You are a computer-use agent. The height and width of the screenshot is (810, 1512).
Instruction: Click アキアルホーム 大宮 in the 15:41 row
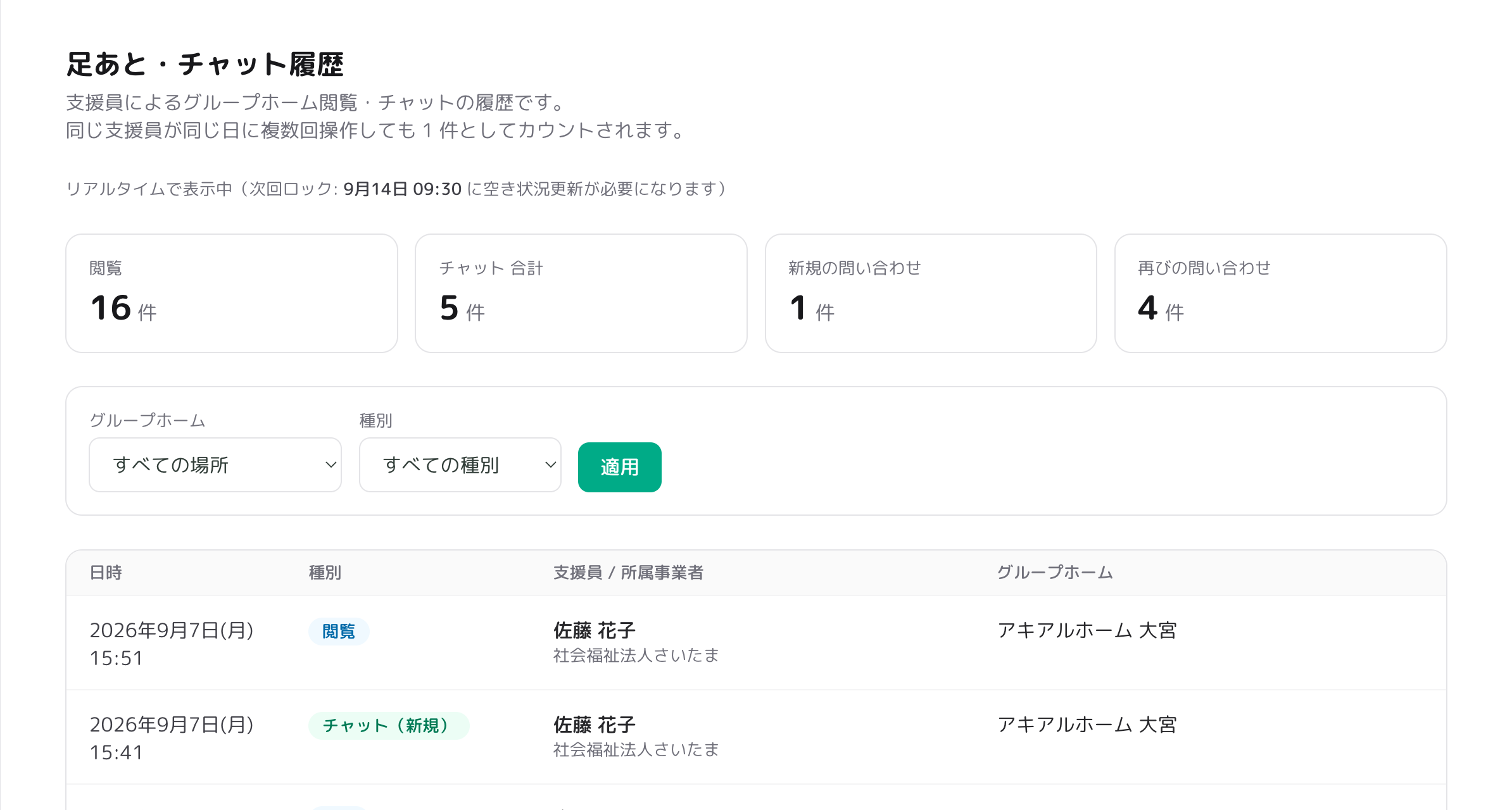pyautogui.click(x=1087, y=725)
